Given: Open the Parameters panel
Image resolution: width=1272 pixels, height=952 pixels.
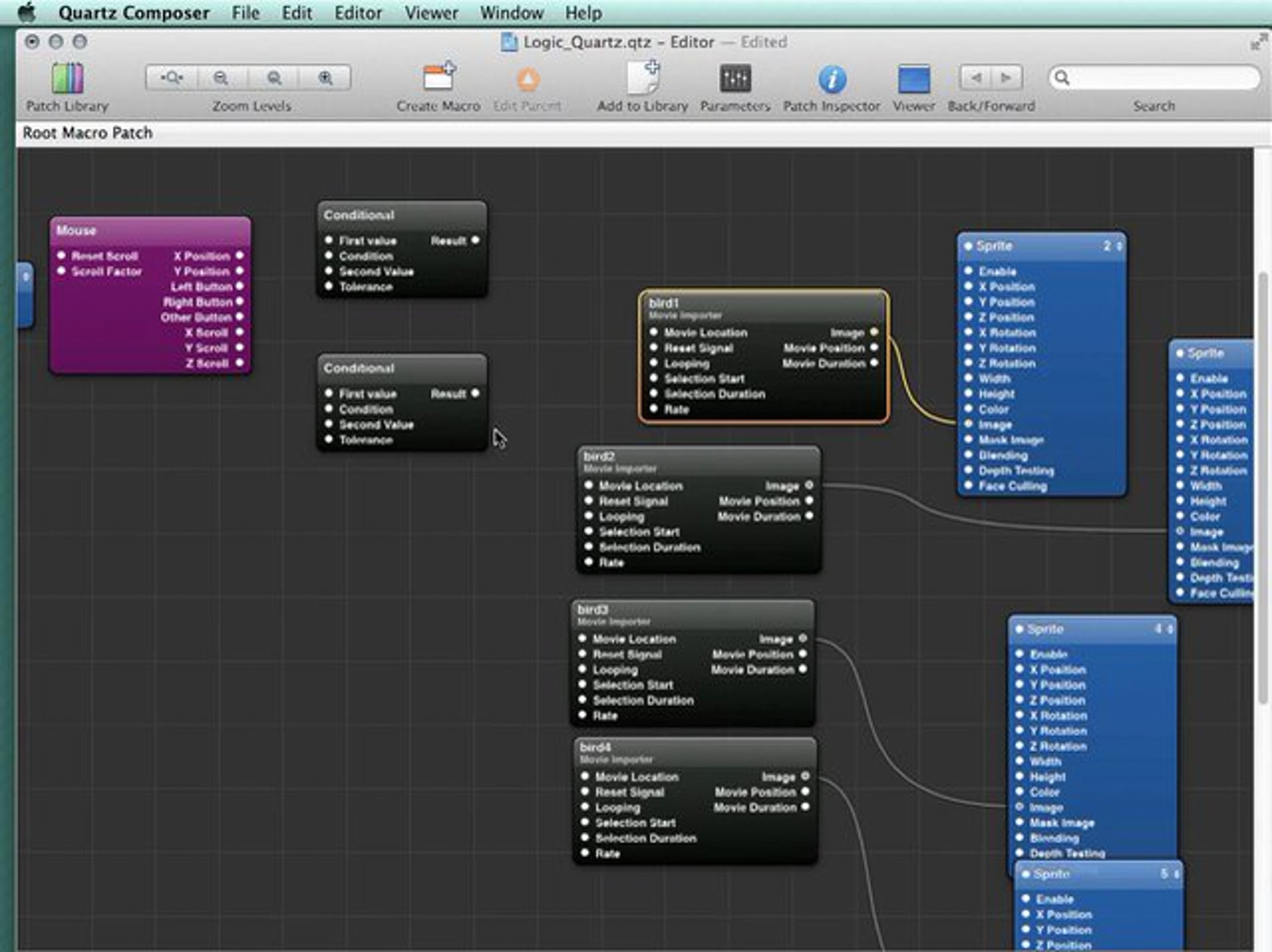Looking at the screenshot, I should [735, 78].
